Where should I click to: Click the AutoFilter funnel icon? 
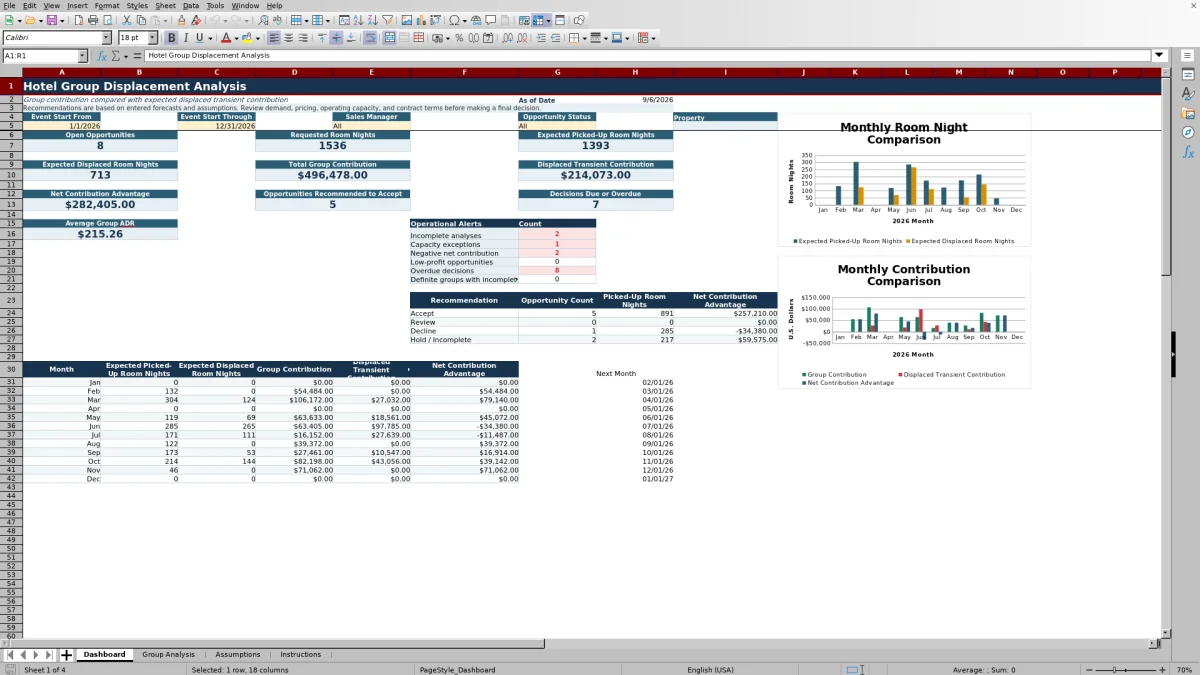pos(387,20)
